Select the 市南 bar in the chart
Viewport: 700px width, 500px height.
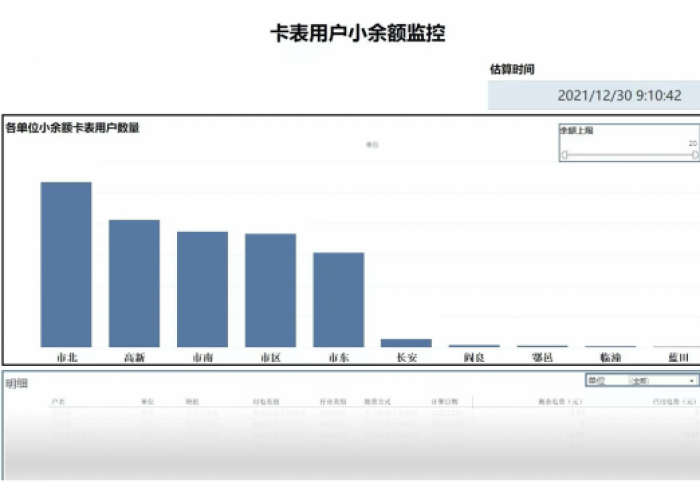(x=202, y=289)
